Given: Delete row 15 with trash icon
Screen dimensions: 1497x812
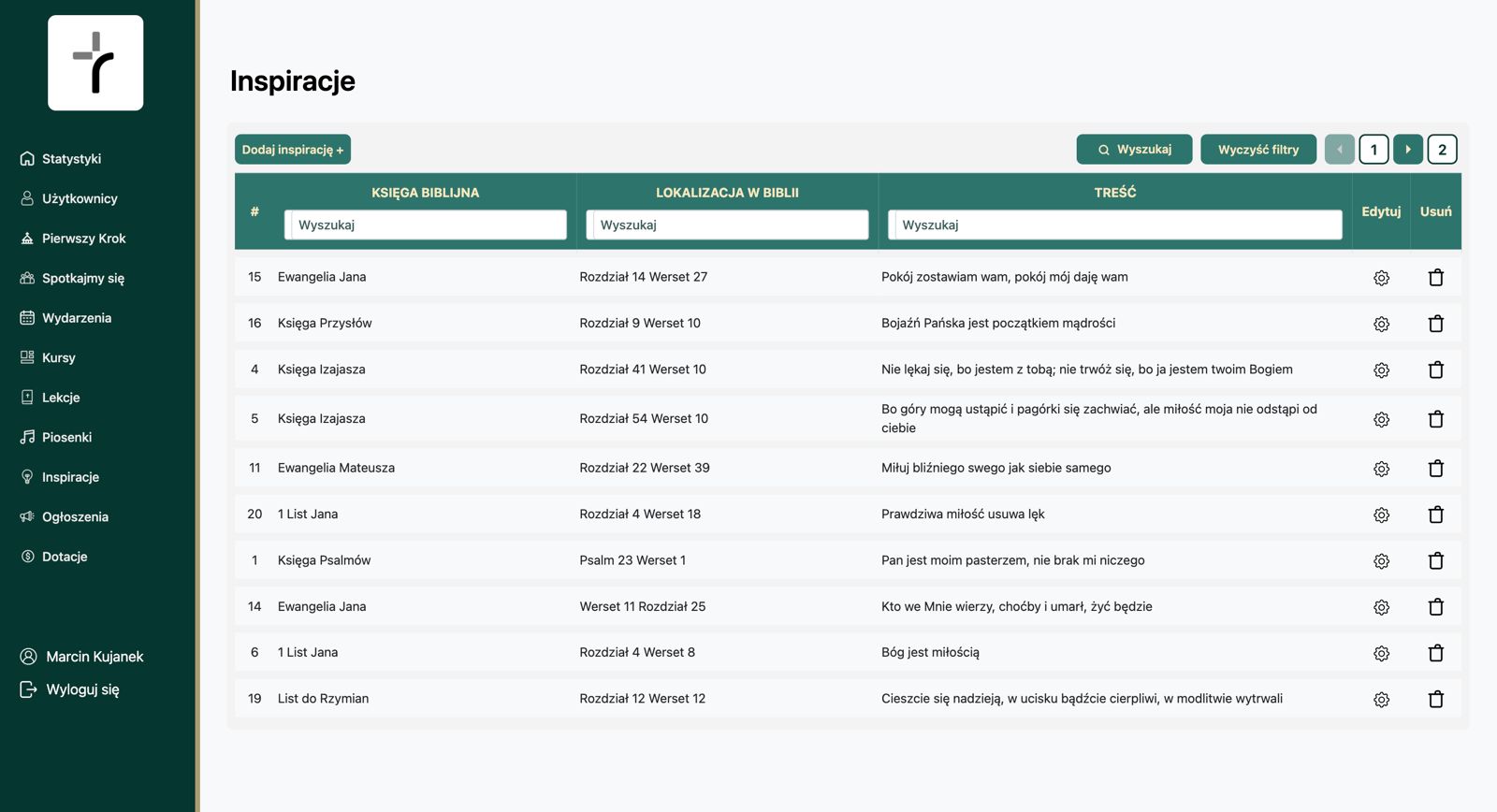Looking at the screenshot, I should coord(1436,278).
